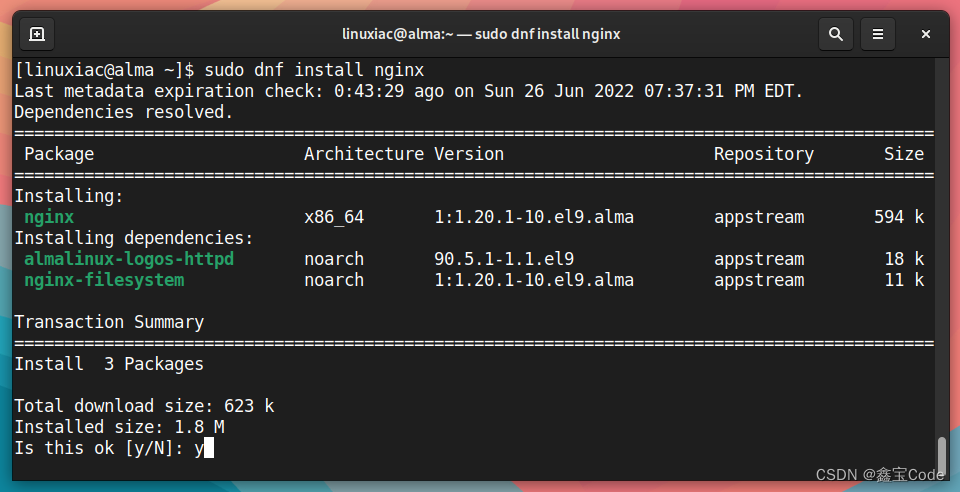Click the Repository column header
Image resolution: width=960 pixels, height=492 pixels.
(x=763, y=154)
